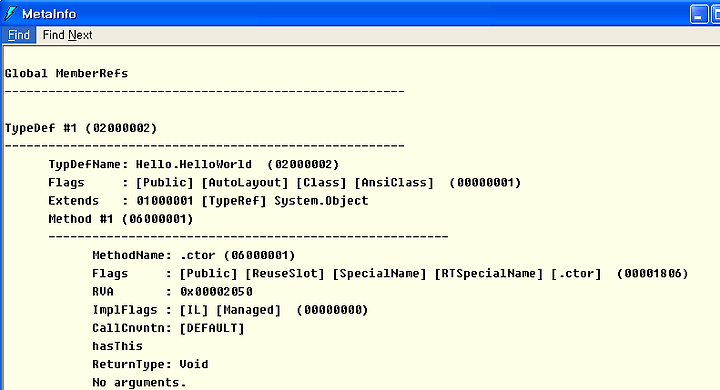Click the method flags line with [ReuseSlot]
Screen dimensions: 720x390
coord(390,273)
